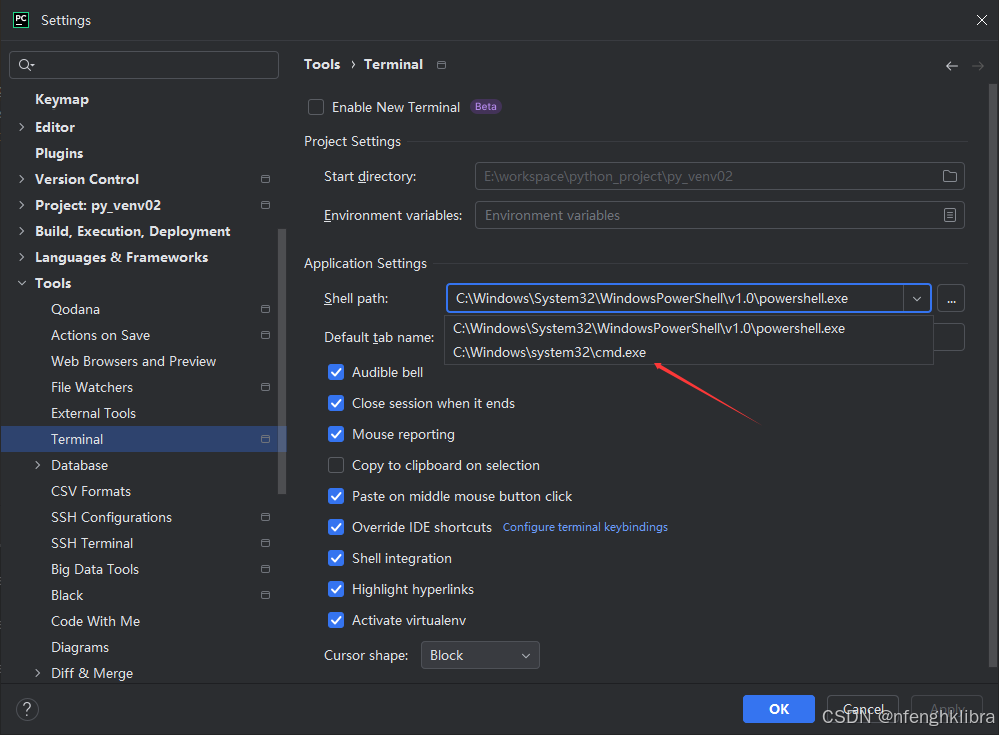This screenshot has height=735, width=999.
Task: Expand the Version Control node
Action: coord(22,179)
